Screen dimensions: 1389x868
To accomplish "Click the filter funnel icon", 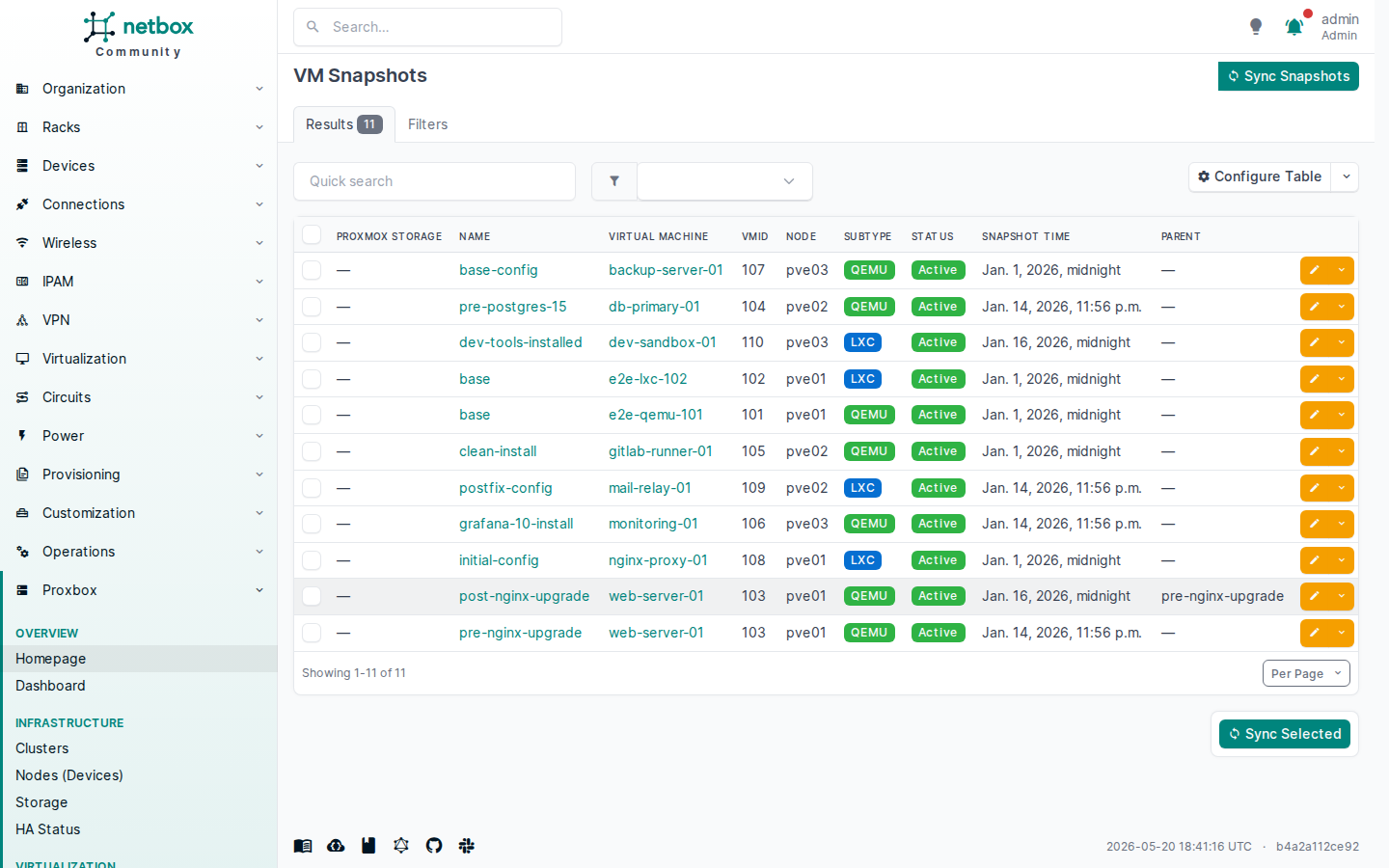I will click(614, 181).
